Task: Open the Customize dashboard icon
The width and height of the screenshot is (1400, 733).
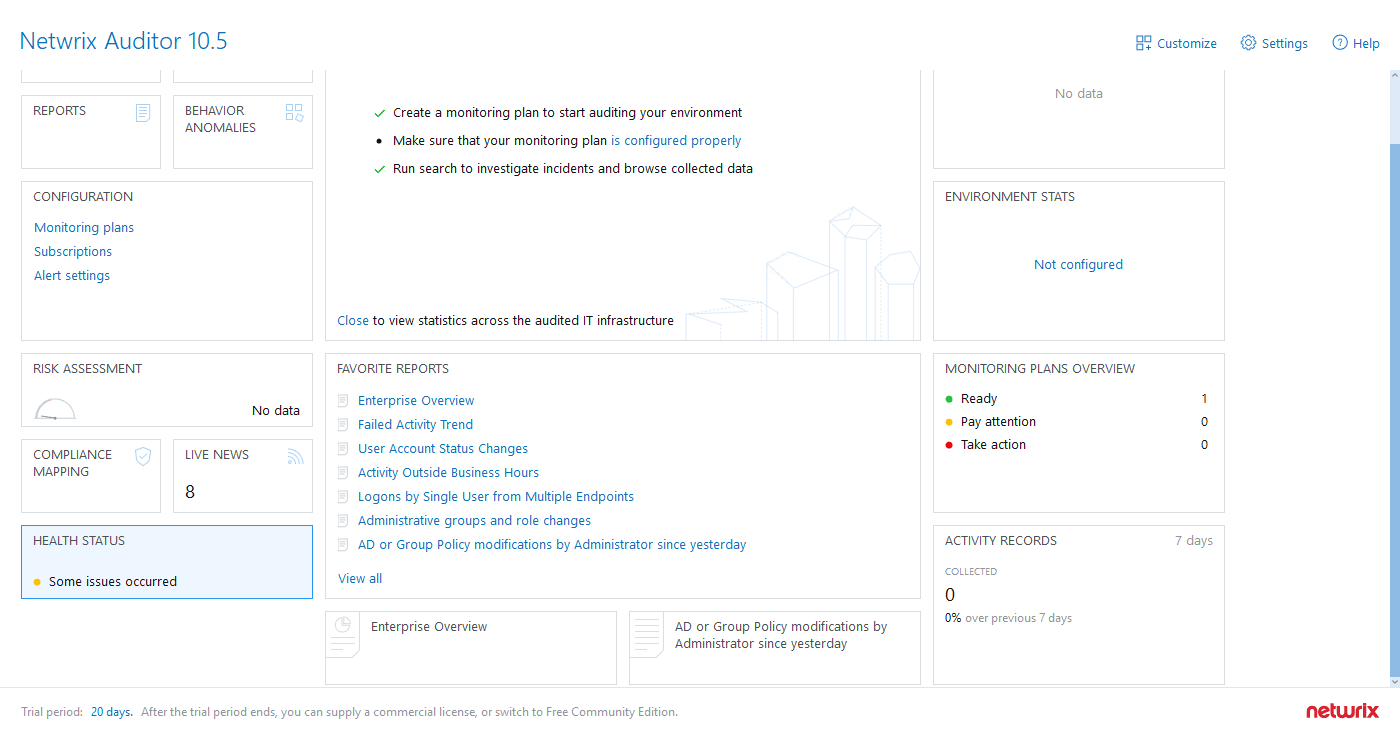Action: [x=1141, y=43]
